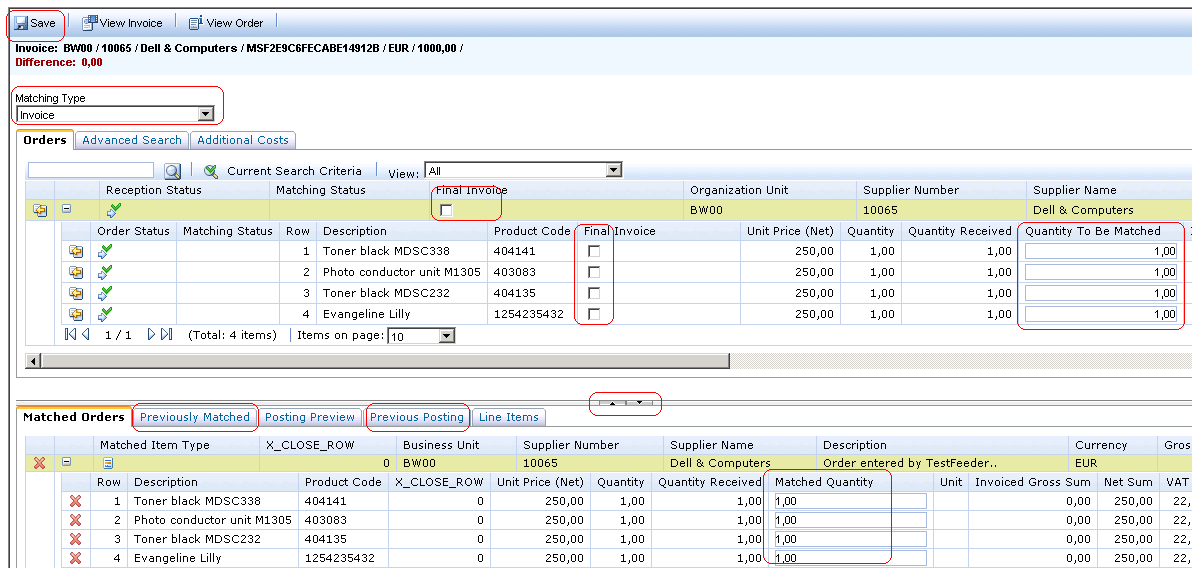Screen dimensions: 1192x568
Task: Click the orders search text field
Action: coord(90,170)
